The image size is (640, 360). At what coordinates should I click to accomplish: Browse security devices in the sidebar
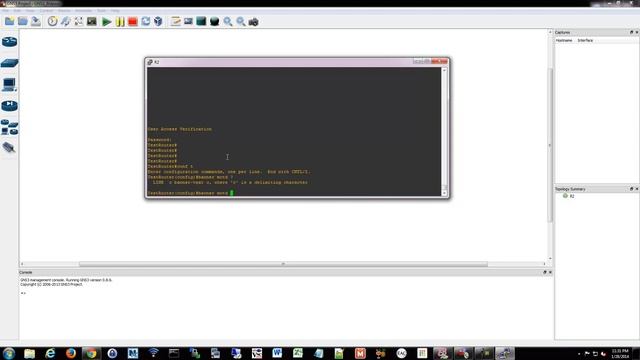pyautogui.click(x=9, y=106)
